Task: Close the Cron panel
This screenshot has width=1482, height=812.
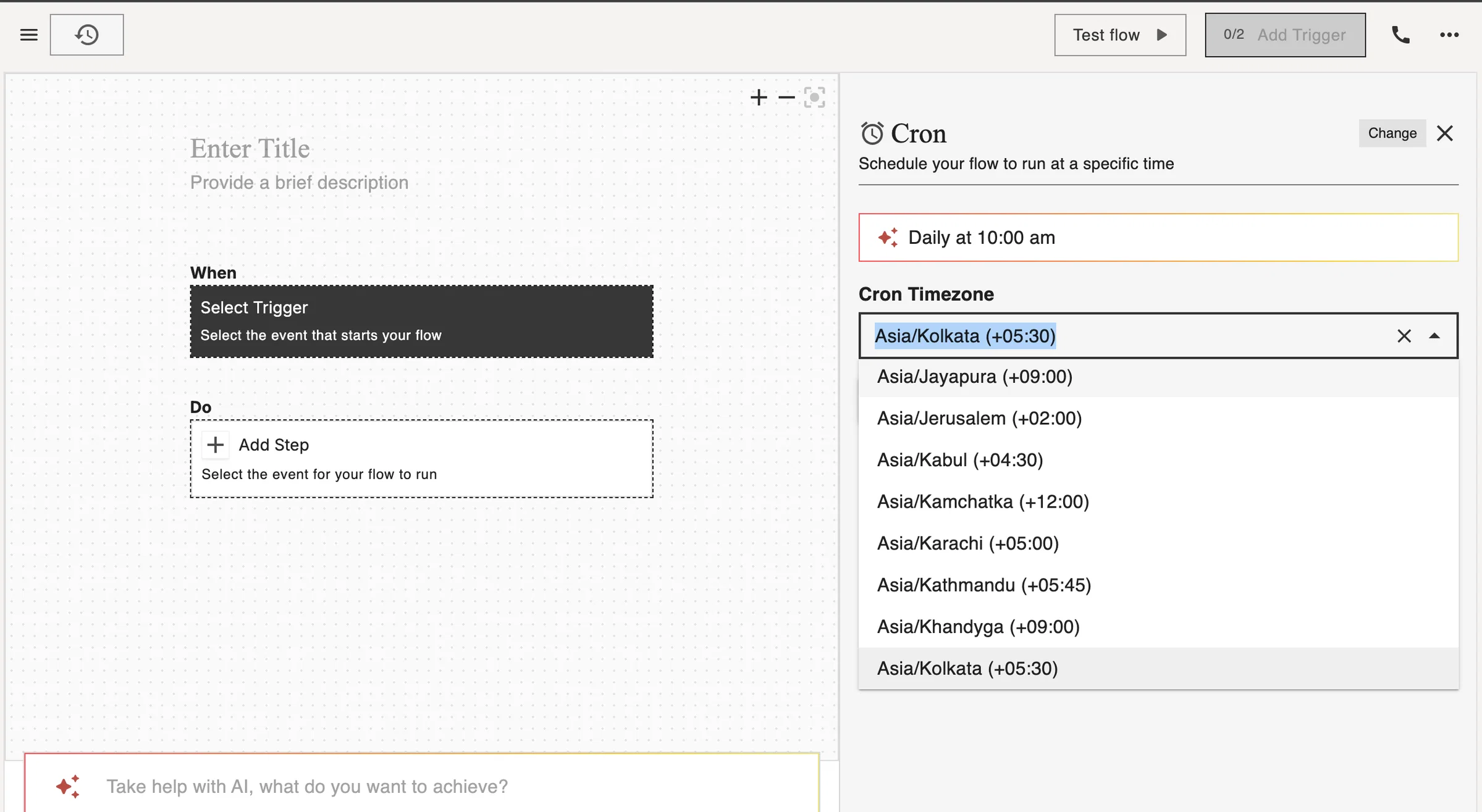Action: (1445, 133)
